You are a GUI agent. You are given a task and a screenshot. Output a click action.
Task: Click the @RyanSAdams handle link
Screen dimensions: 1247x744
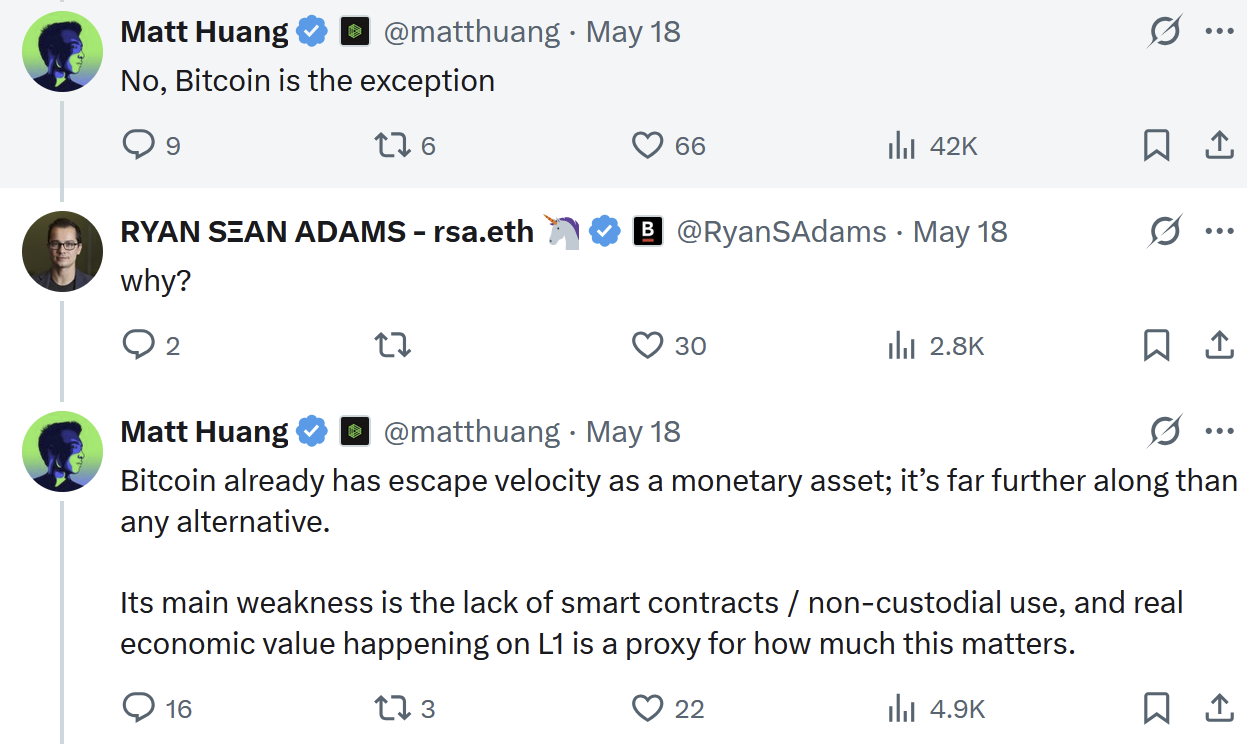tap(782, 232)
